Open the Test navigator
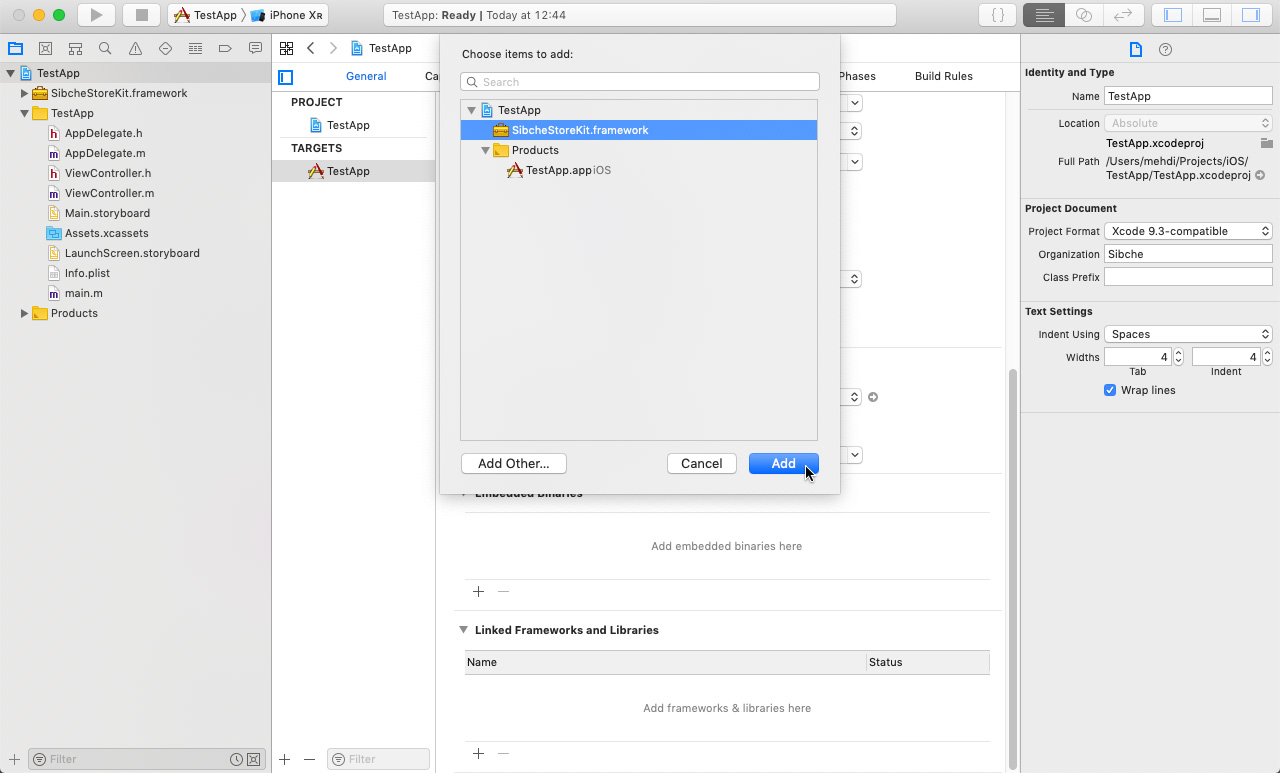Viewport: 1280px width, 773px height. point(165,48)
